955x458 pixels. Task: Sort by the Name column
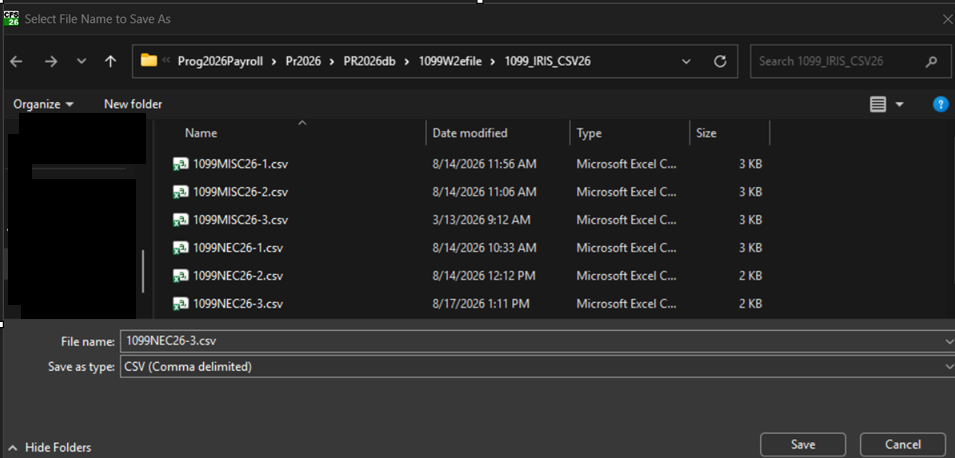coord(201,133)
